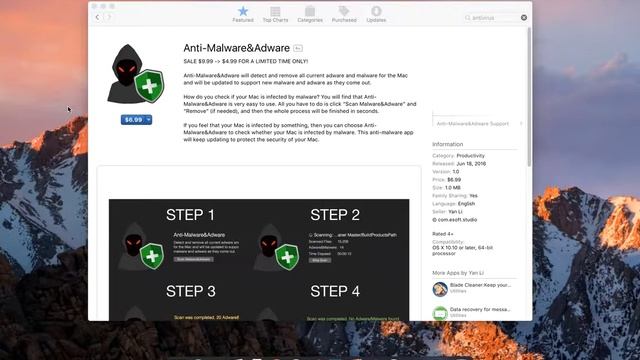This screenshot has height=360, width=640.
Task: Click 'Language: English' row
Action: click(x=453, y=204)
